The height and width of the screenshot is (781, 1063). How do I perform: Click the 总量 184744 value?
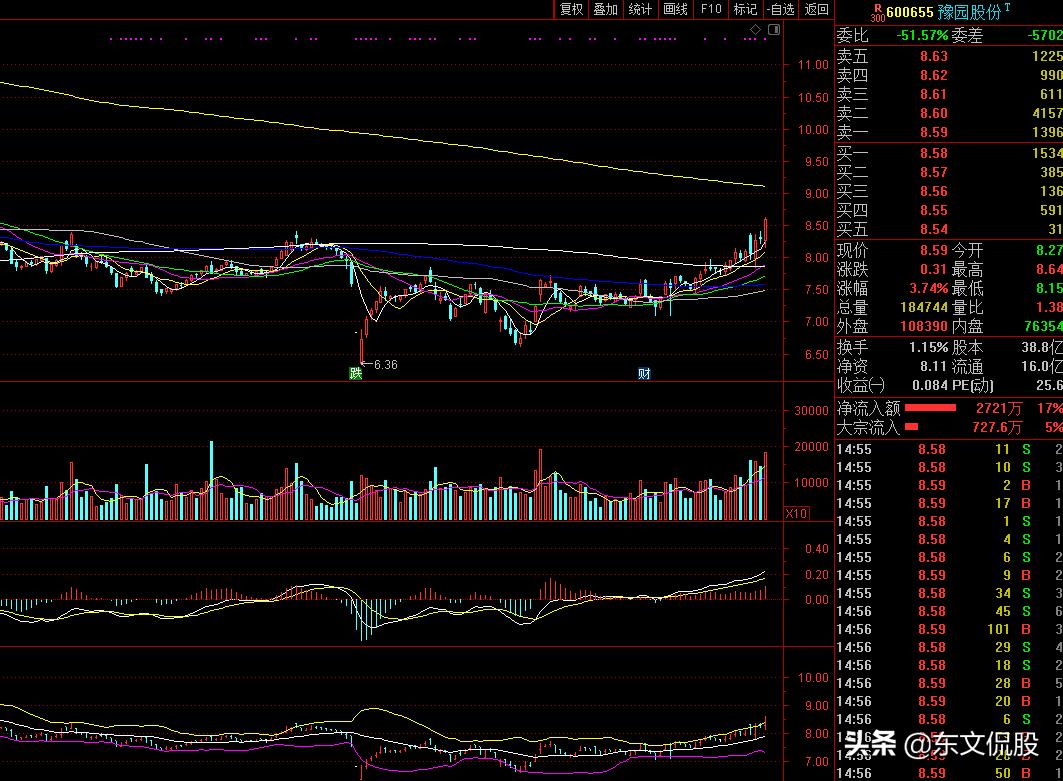(x=924, y=307)
